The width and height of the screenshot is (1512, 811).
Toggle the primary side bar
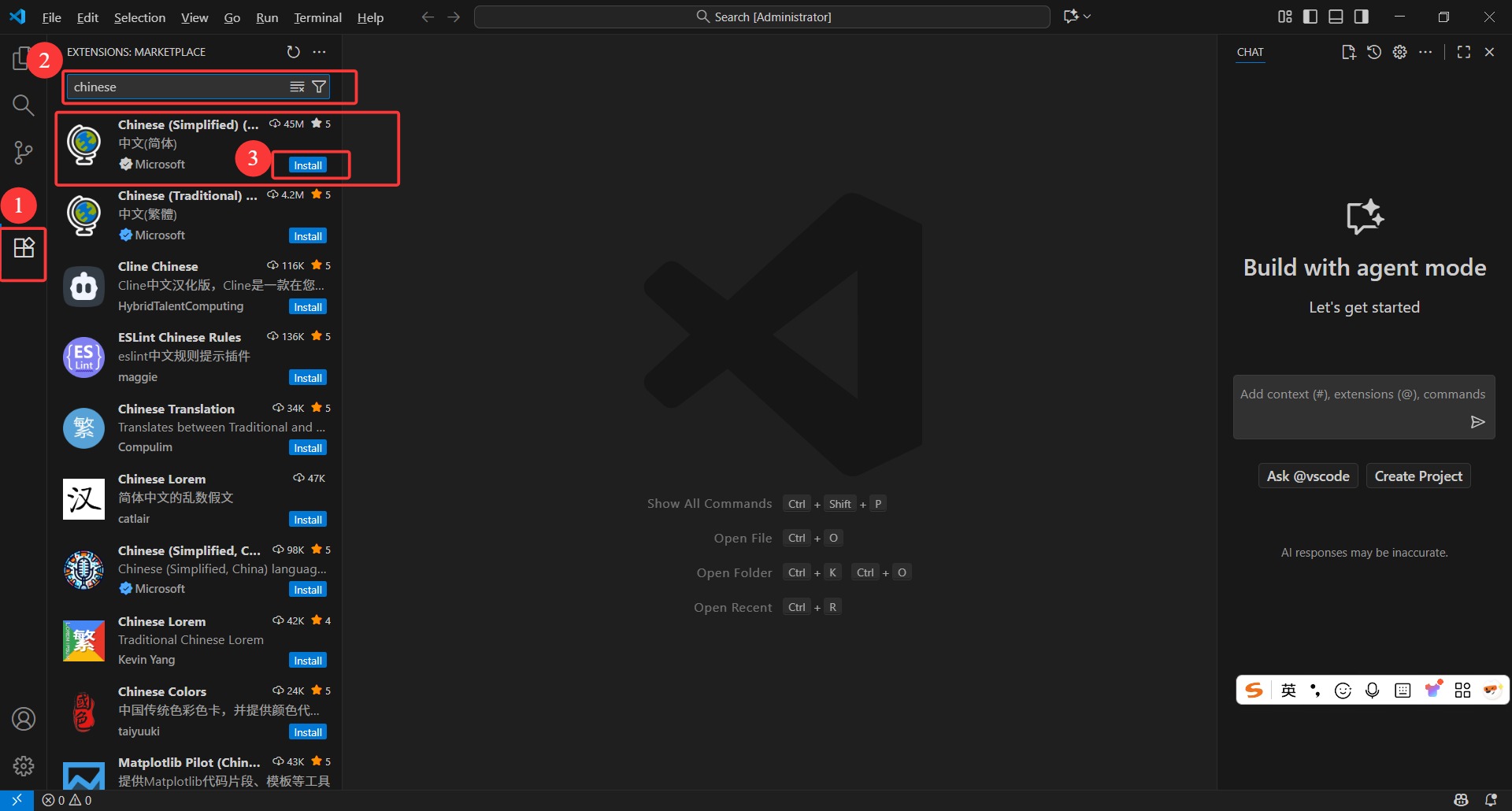[x=1310, y=17]
